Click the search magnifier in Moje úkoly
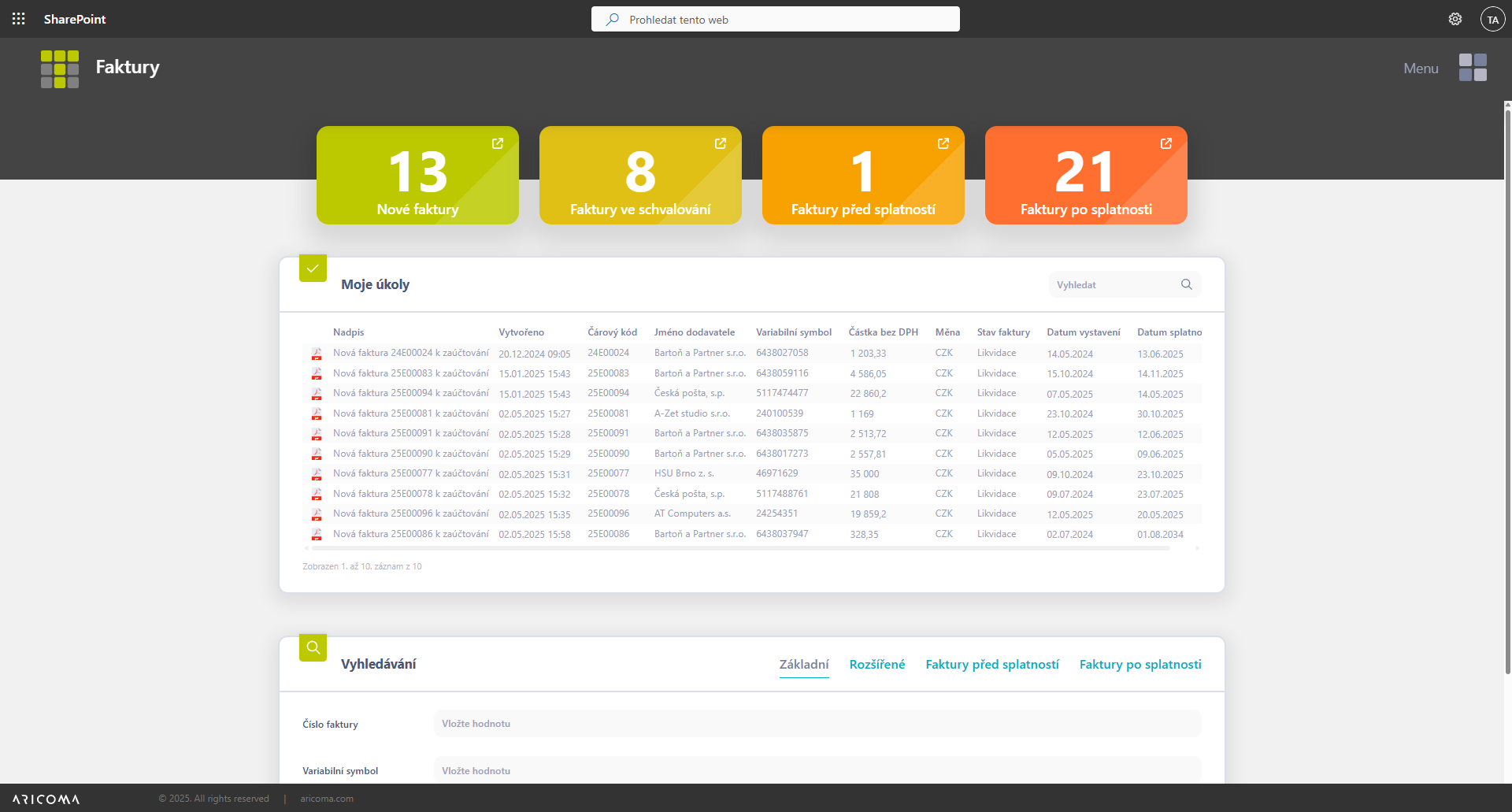The width and height of the screenshot is (1512, 812). pyautogui.click(x=1186, y=284)
